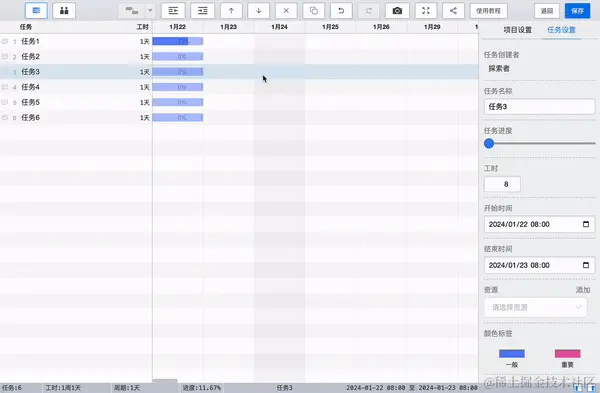Click the Gantt bar of 任务2

point(178,57)
